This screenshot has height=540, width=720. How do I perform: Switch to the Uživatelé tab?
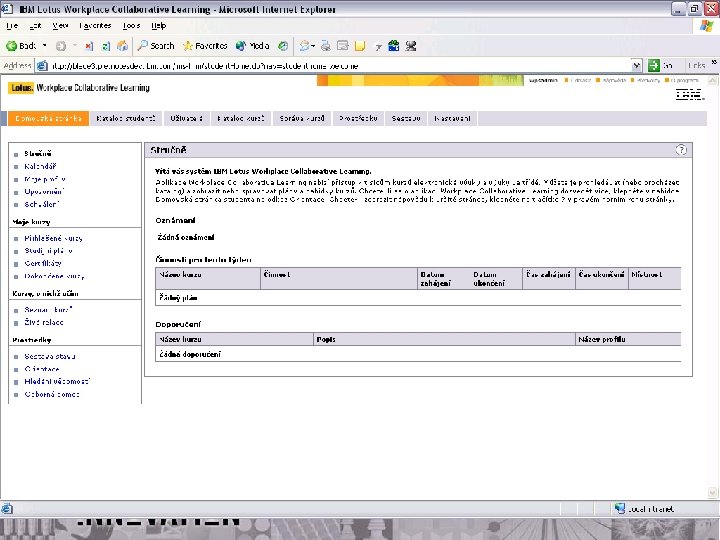[186, 118]
